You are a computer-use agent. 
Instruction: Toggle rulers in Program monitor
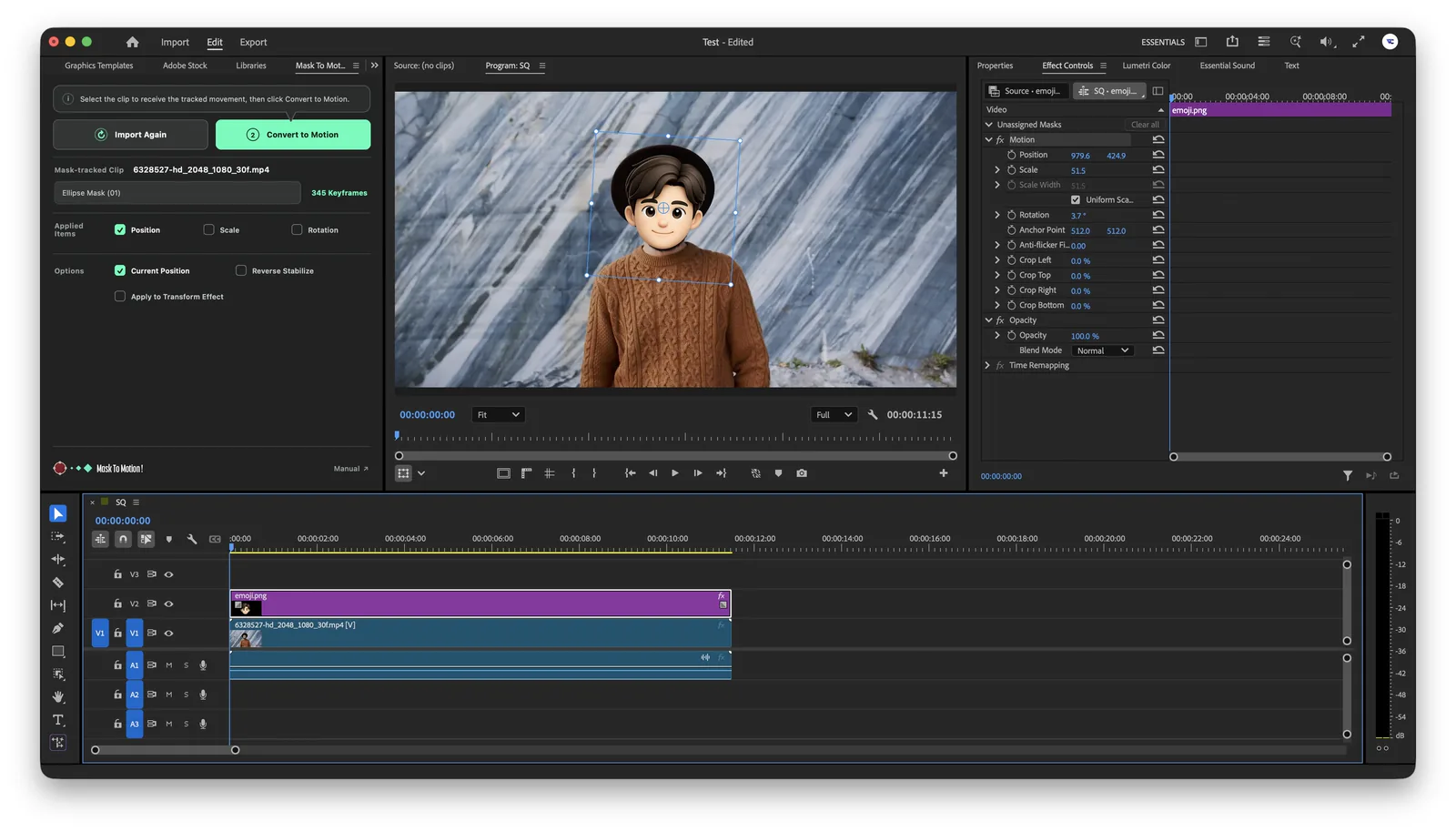(x=526, y=473)
